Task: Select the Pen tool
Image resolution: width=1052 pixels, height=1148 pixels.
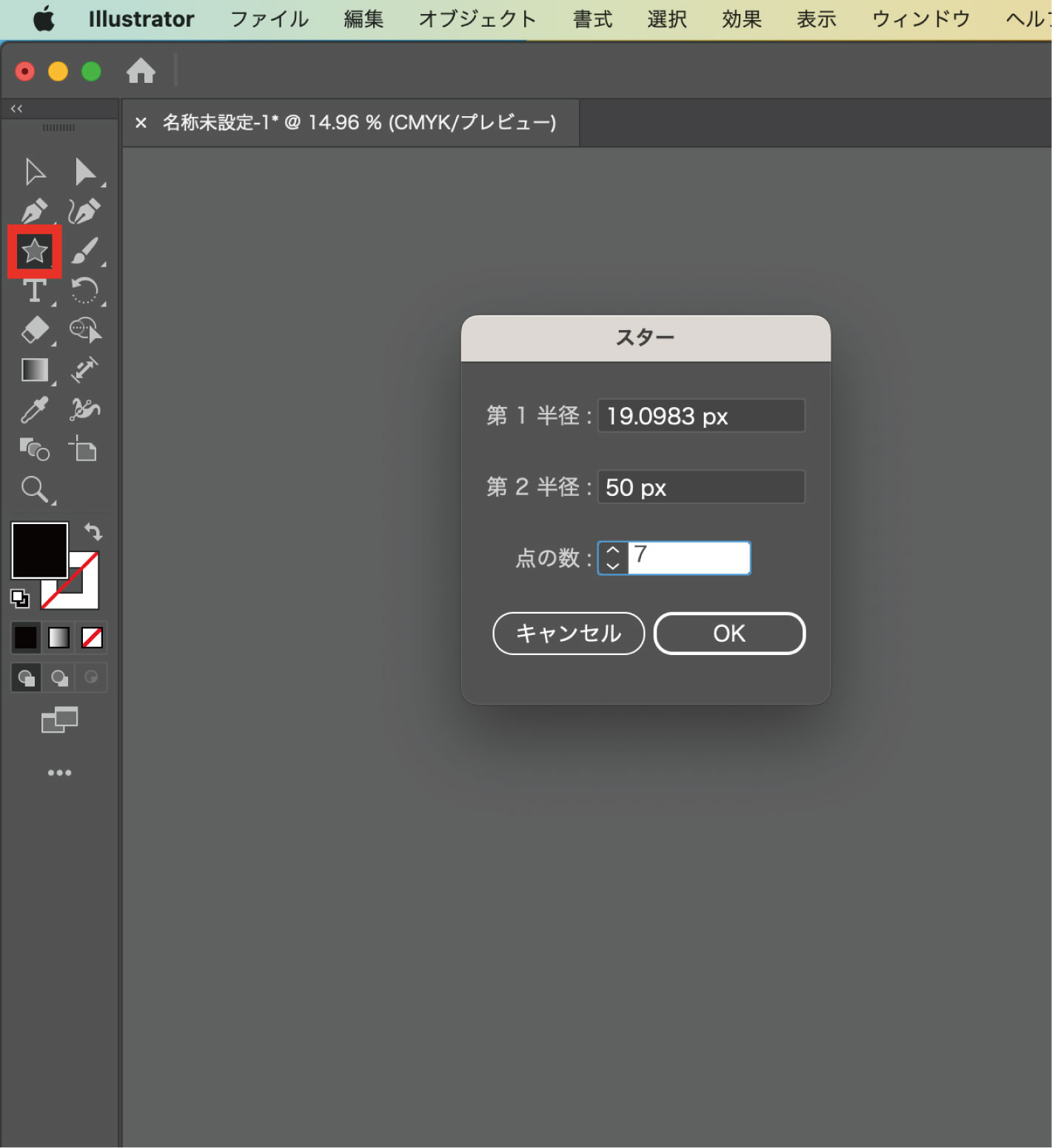Action: tap(35, 212)
